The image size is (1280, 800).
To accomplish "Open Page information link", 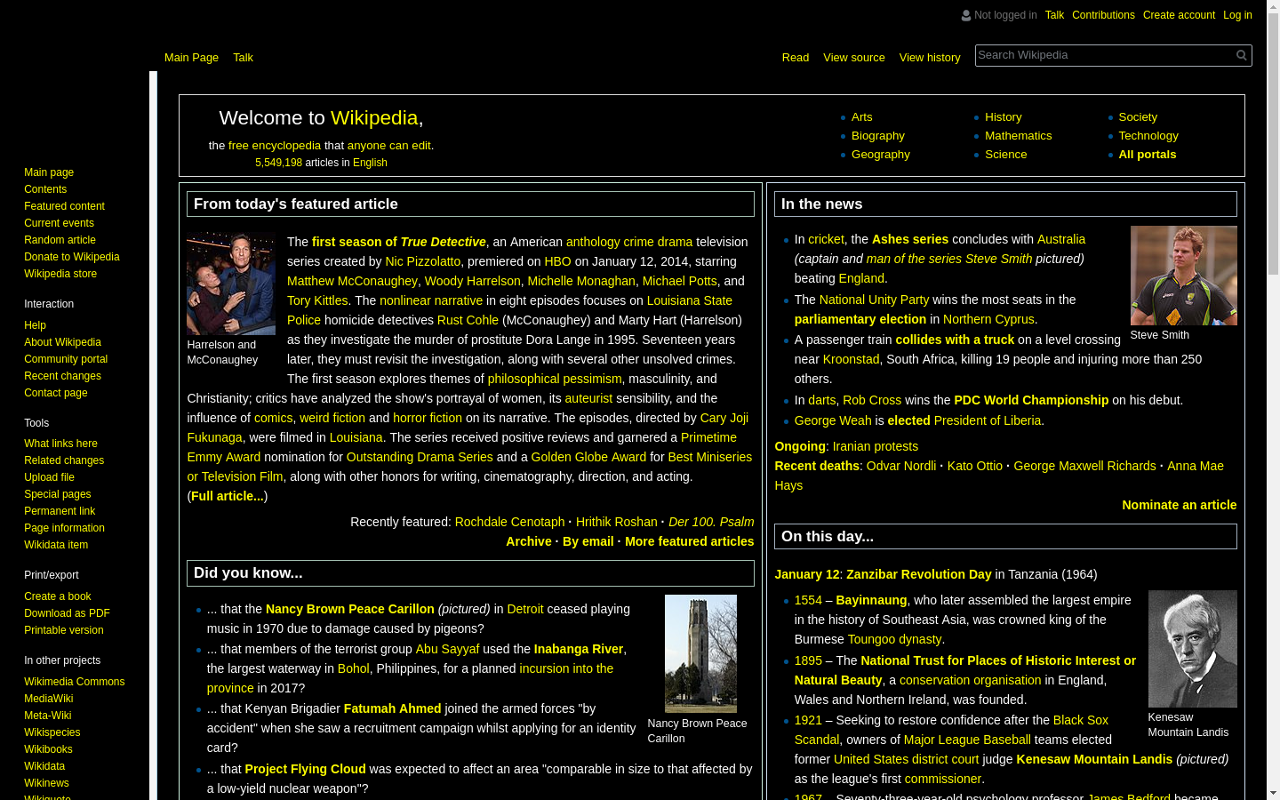I will tap(64, 529).
